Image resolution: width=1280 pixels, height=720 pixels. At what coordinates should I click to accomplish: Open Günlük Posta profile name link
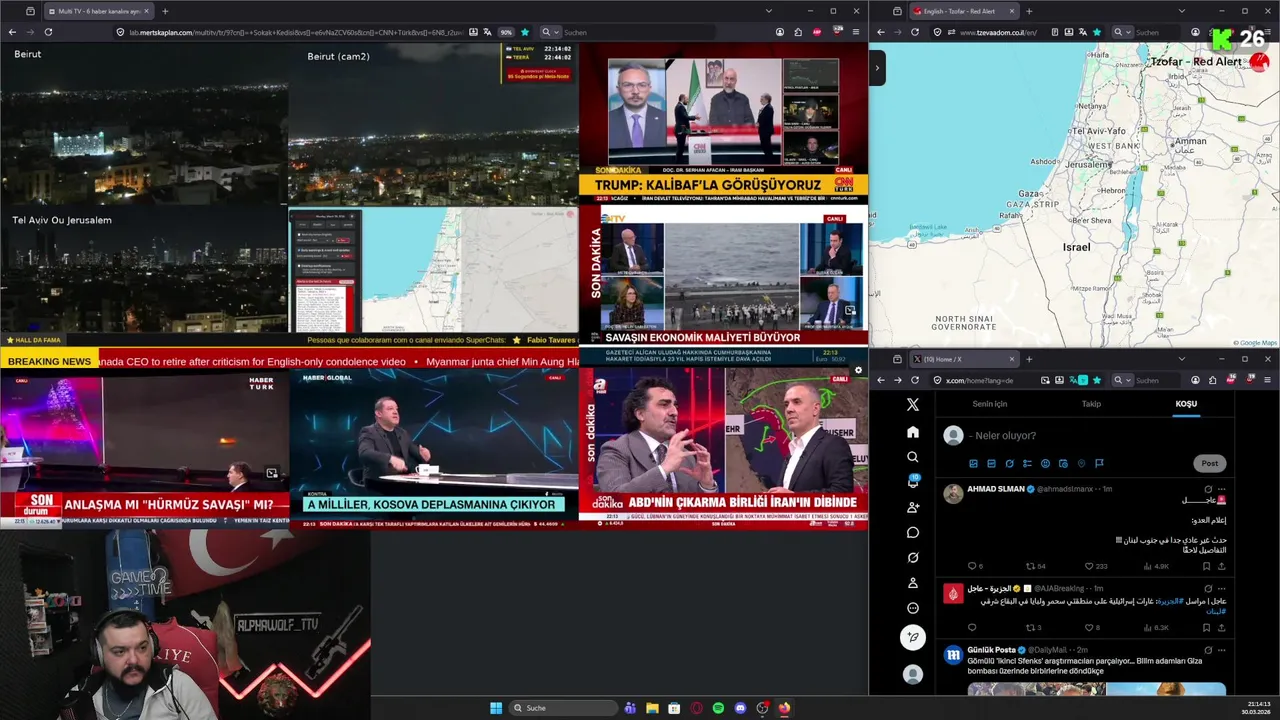991,650
